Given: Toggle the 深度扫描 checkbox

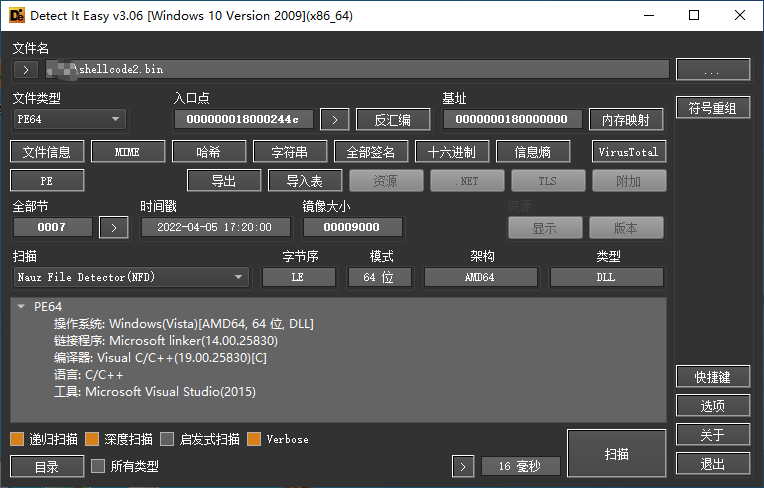Looking at the screenshot, I should (92, 439).
